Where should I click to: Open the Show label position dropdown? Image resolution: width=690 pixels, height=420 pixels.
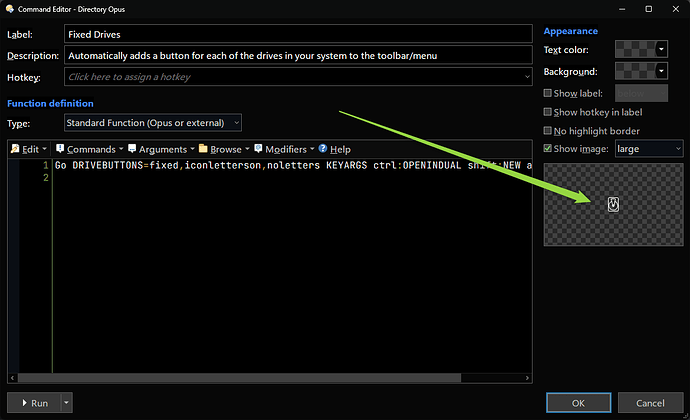[641, 93]
